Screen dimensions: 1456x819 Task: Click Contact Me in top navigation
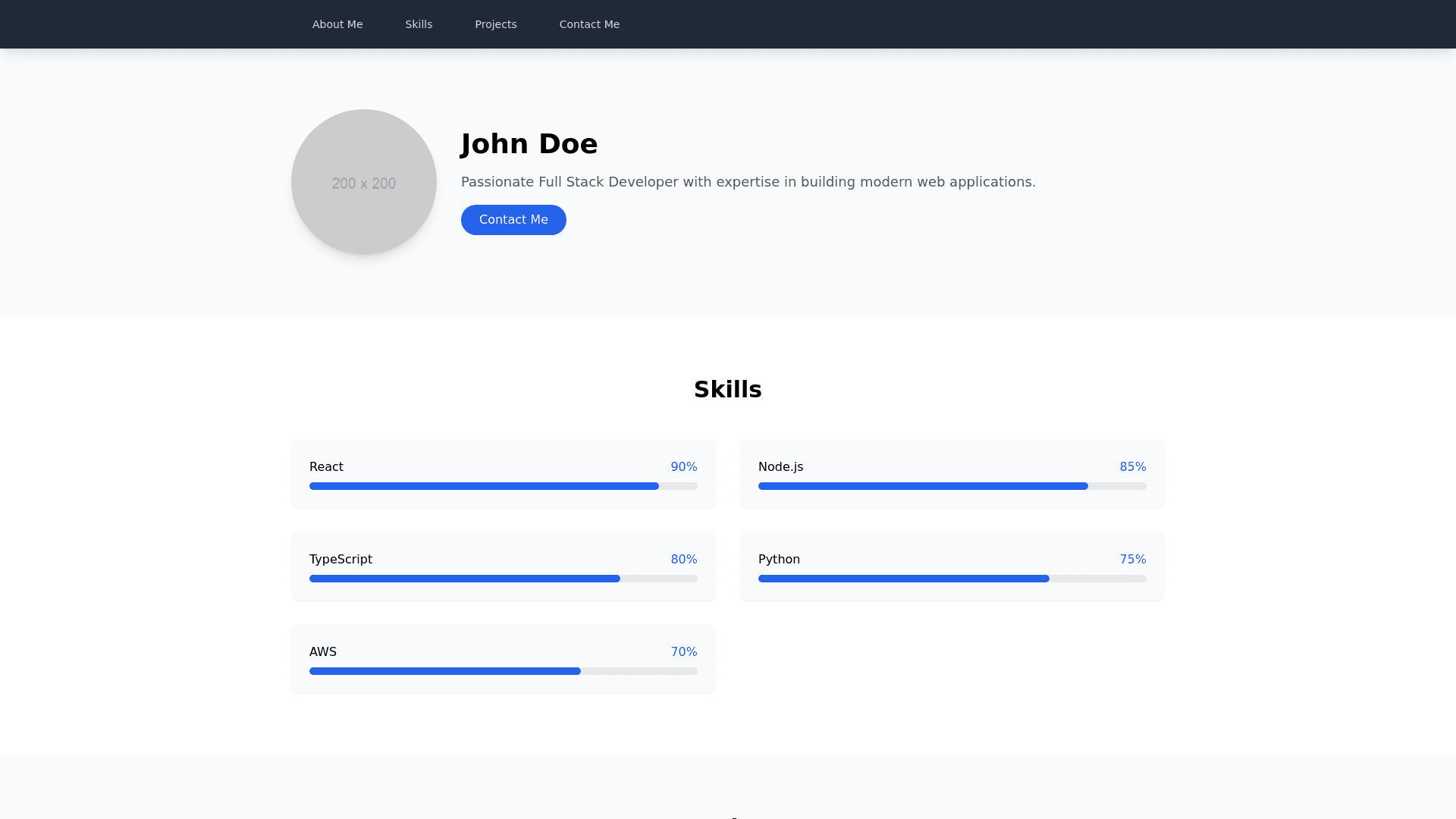click(589, 24)
